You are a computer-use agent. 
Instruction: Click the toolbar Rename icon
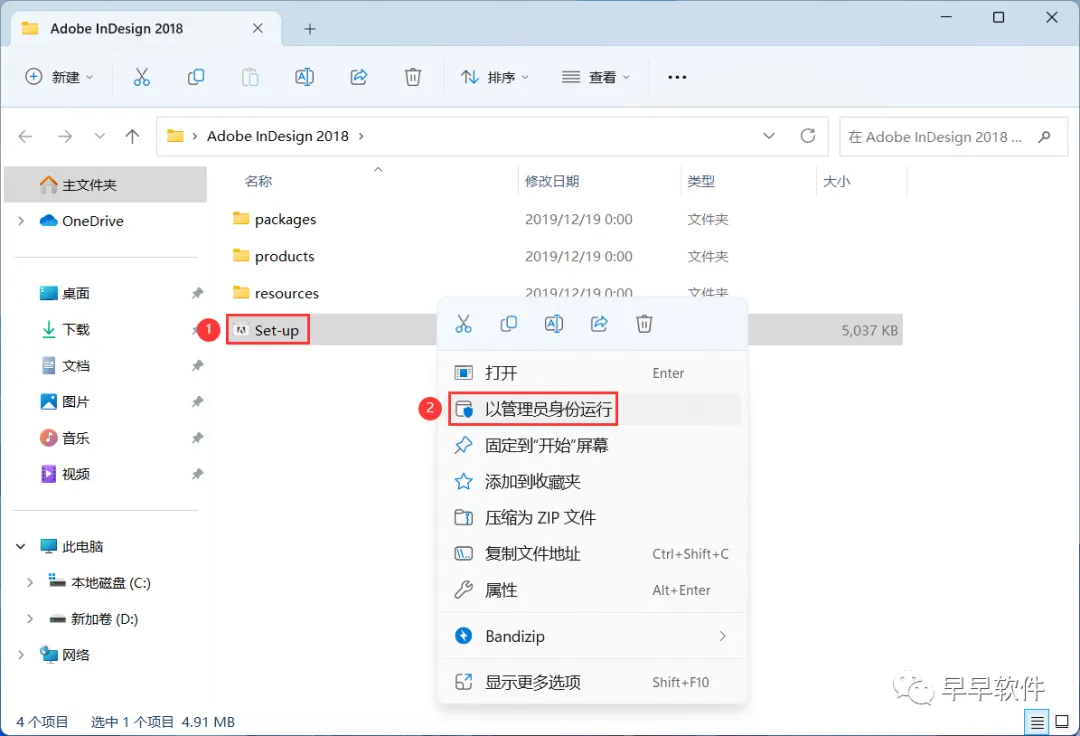(304, 77)
